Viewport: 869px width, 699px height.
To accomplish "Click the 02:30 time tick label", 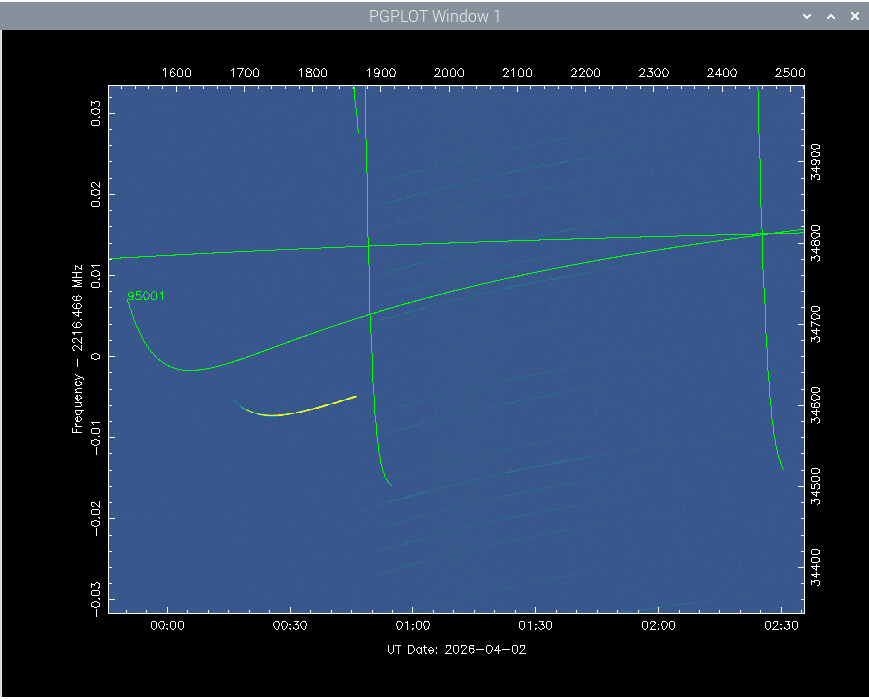I will click(781, 626).
